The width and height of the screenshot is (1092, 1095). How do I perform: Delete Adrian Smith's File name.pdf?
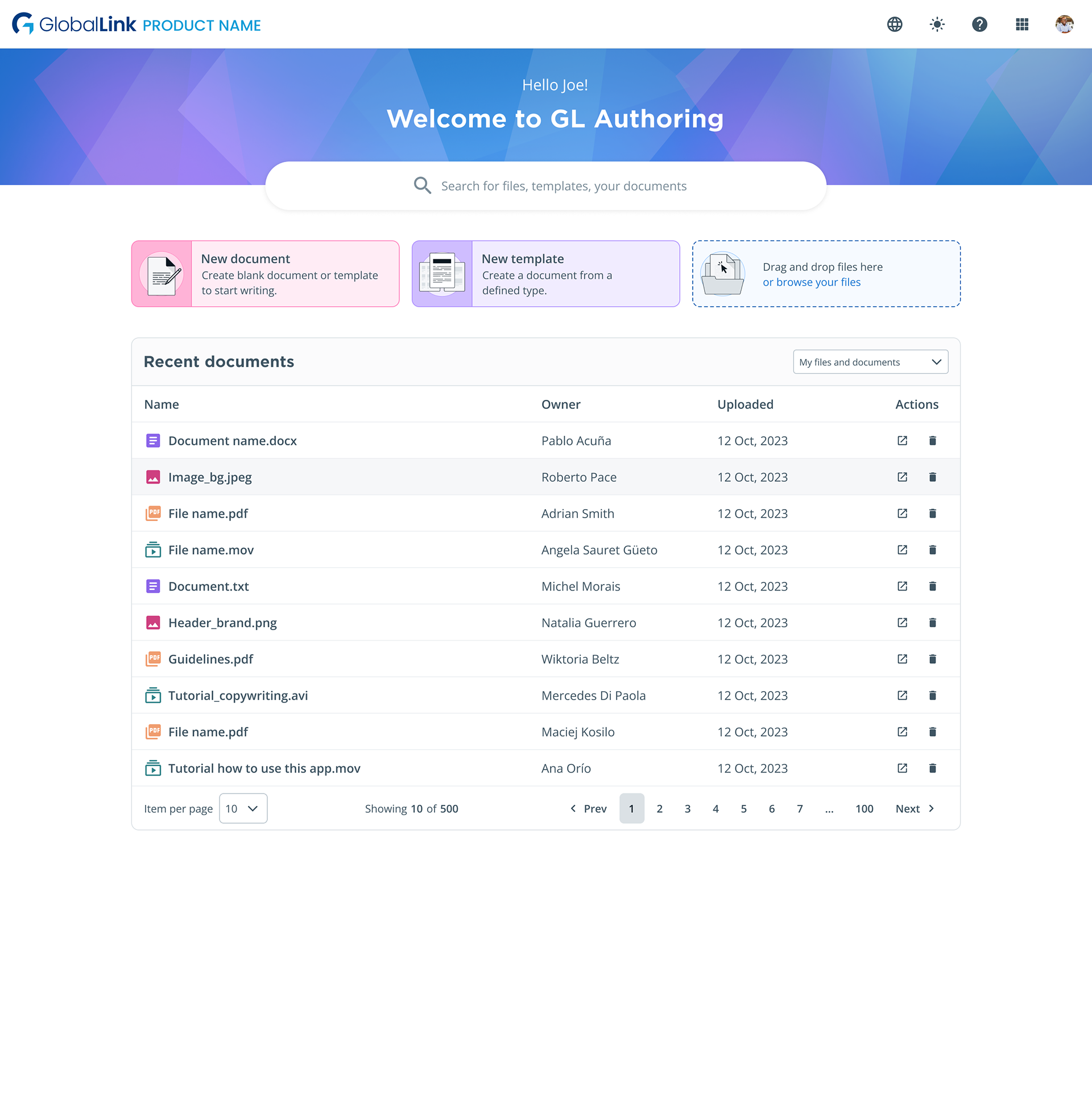point(932,513)
